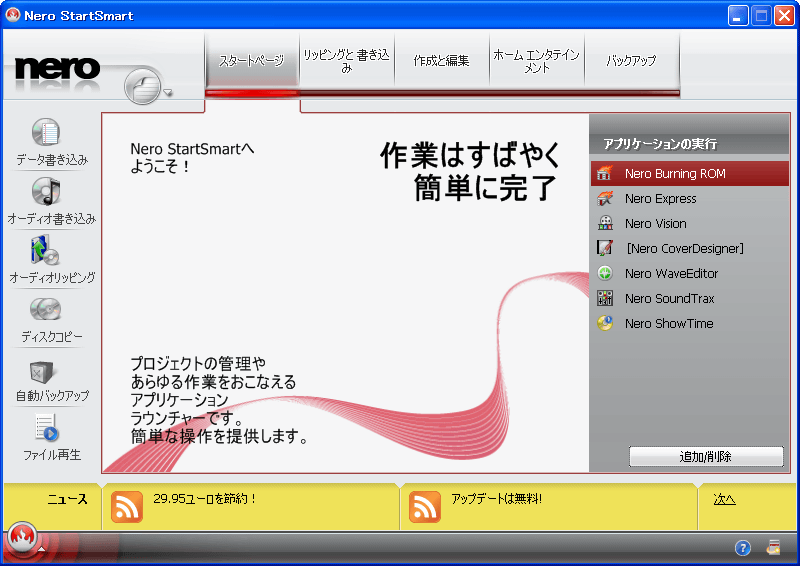
Task: Expand the small arrow next to flame button
Action: (41, 549)
